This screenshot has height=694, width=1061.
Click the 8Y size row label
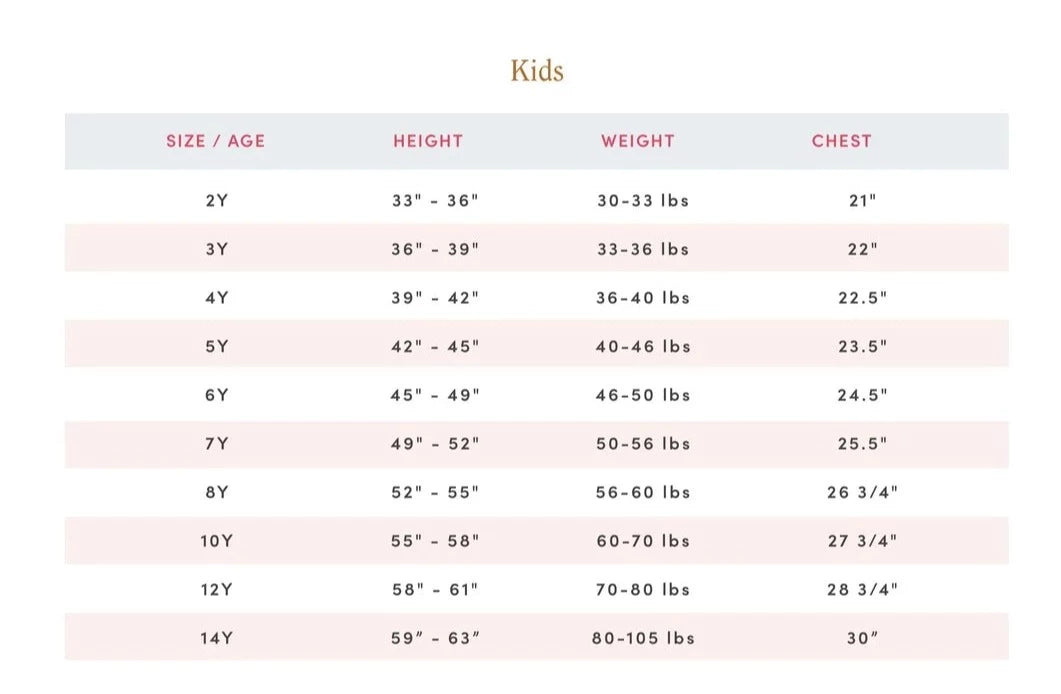tap(217, 492)
